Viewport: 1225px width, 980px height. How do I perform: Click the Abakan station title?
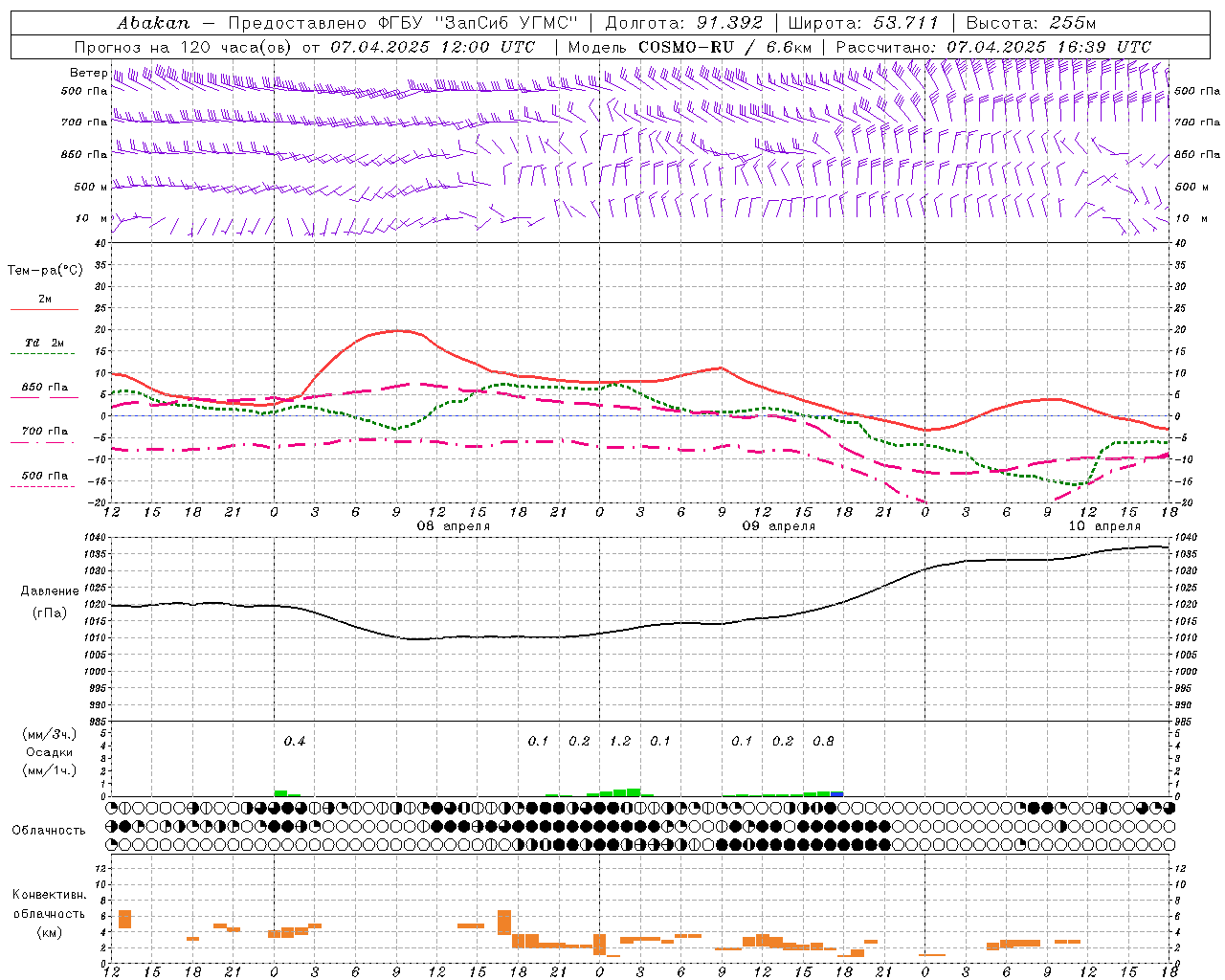[x=154, y=23]
